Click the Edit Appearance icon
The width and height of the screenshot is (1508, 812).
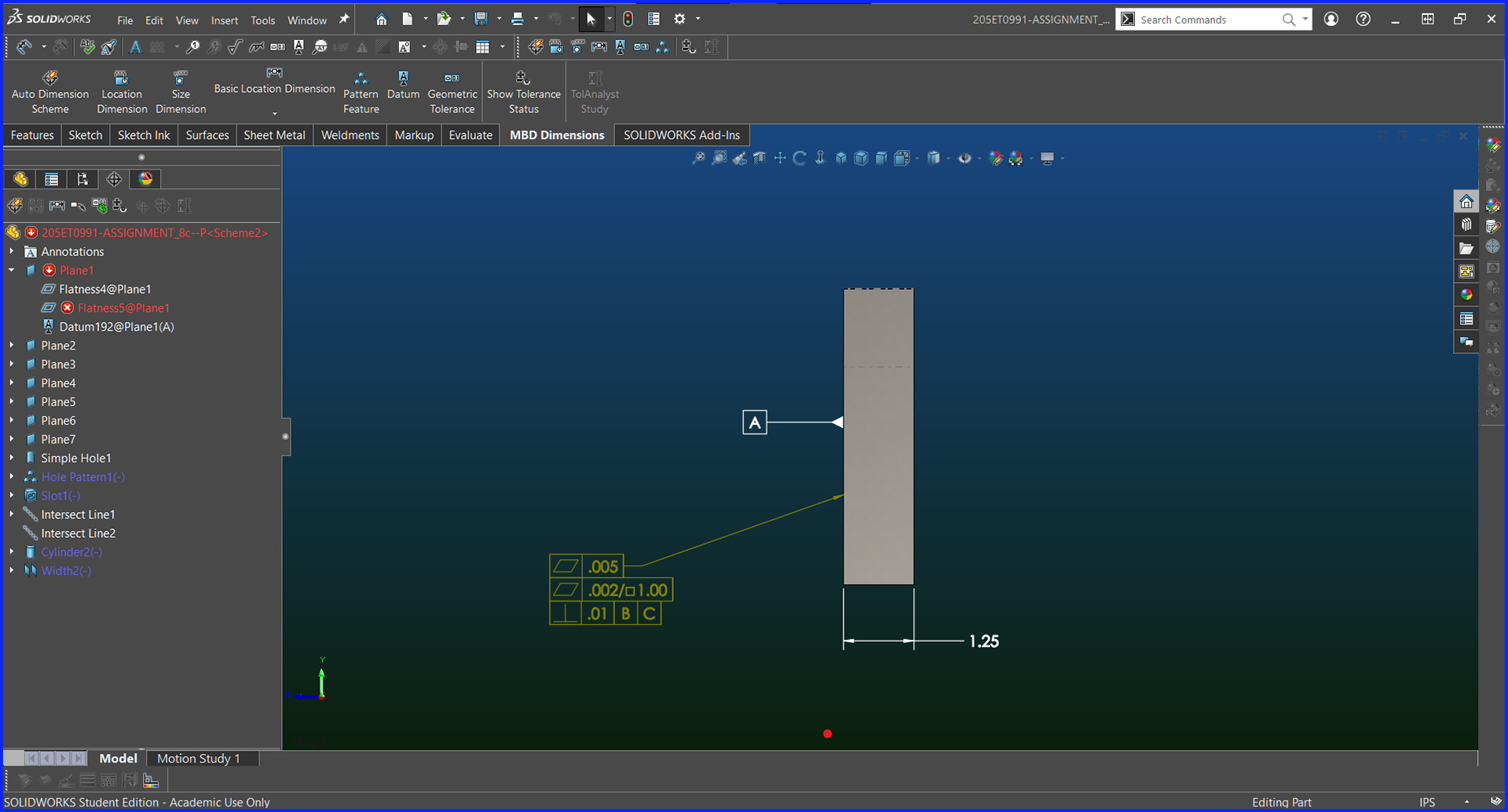point(996,159)
